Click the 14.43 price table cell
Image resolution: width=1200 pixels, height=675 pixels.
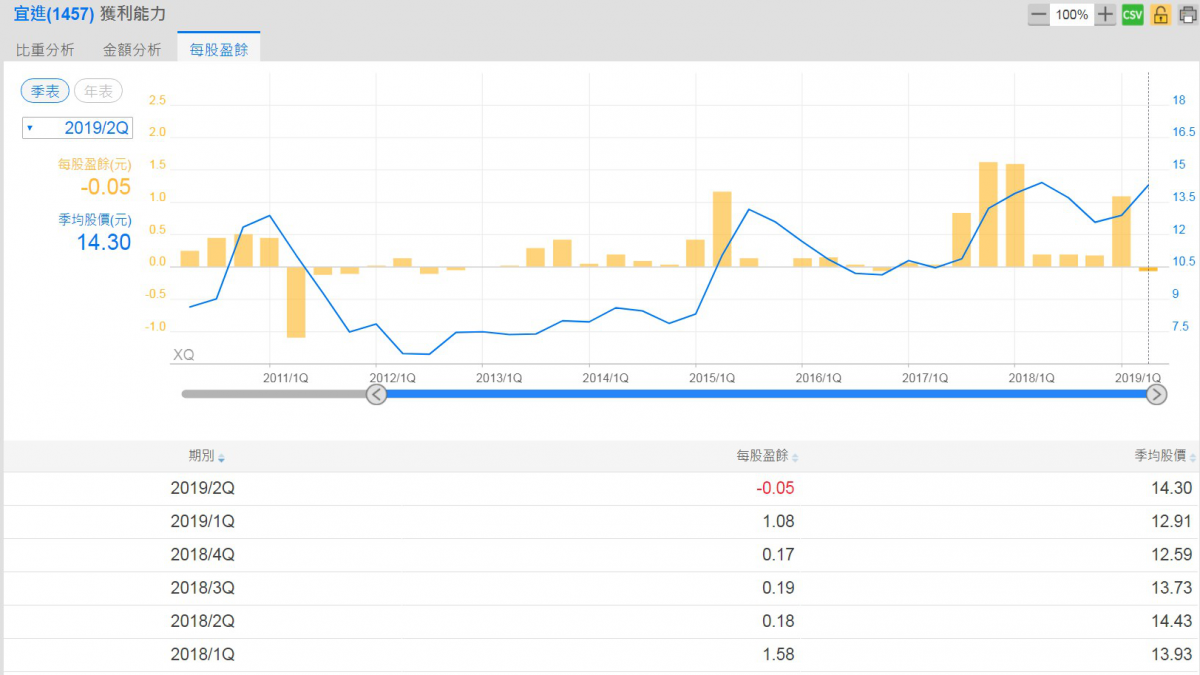[1171, 621]
